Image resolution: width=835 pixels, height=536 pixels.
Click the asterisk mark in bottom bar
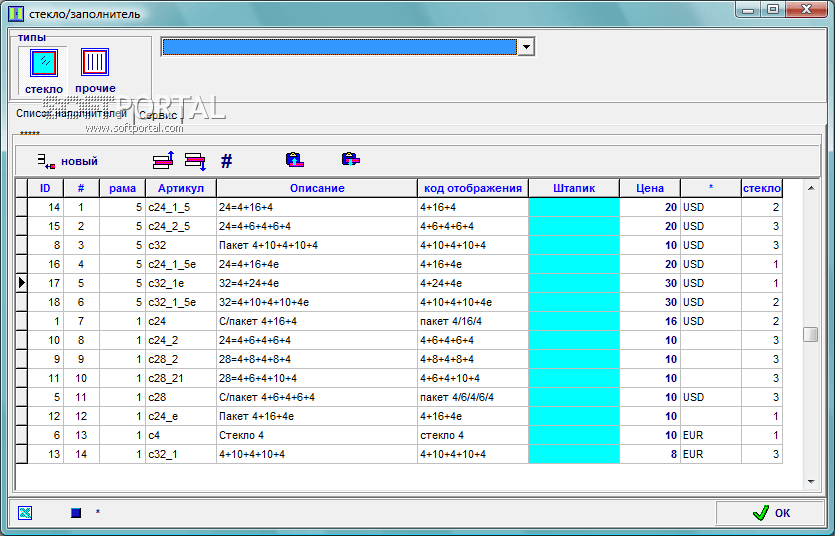[x=97, y=512]
